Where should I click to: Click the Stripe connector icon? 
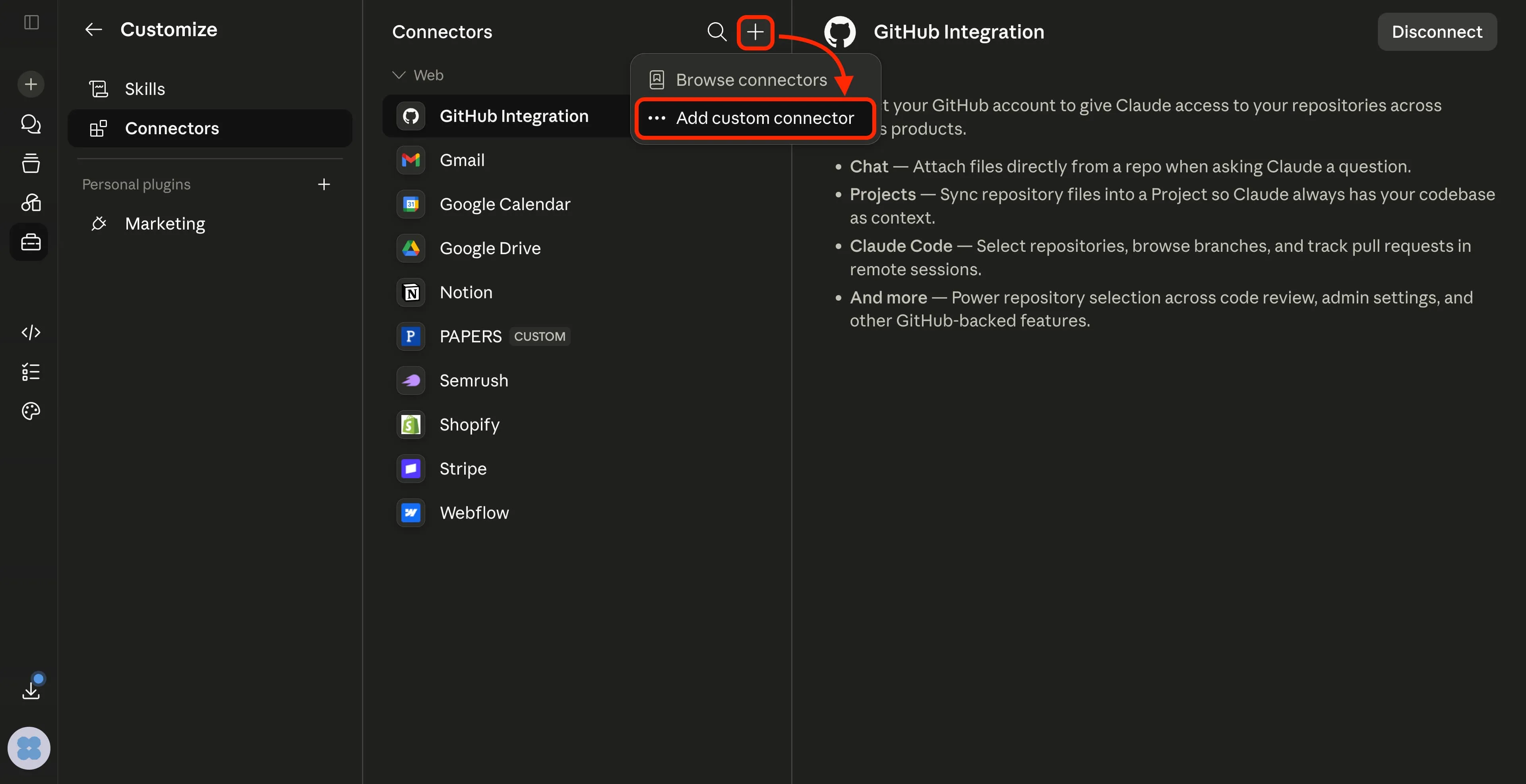pos(411,469)
